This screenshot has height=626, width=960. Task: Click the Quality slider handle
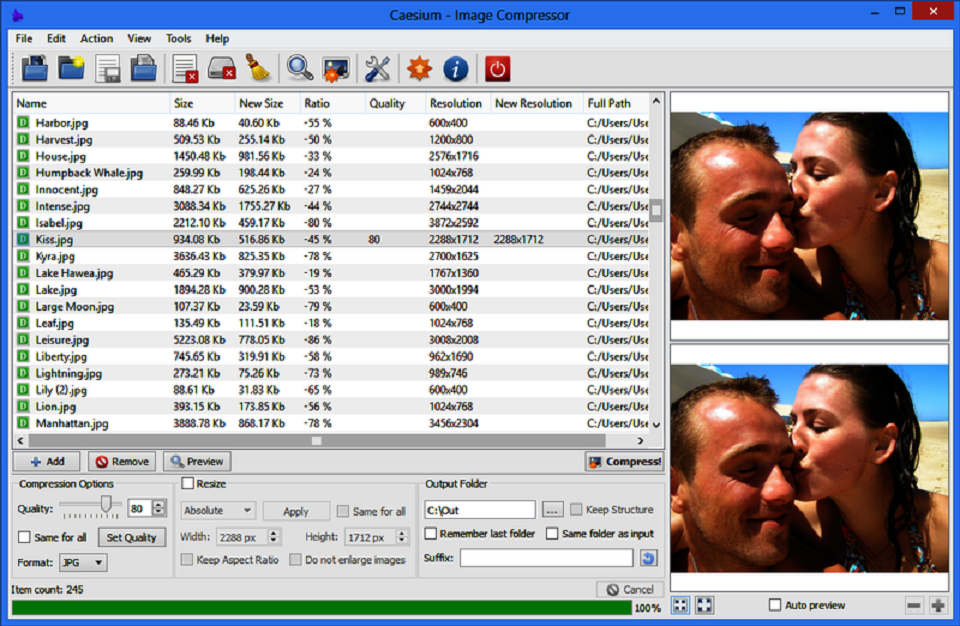[107, 504]
